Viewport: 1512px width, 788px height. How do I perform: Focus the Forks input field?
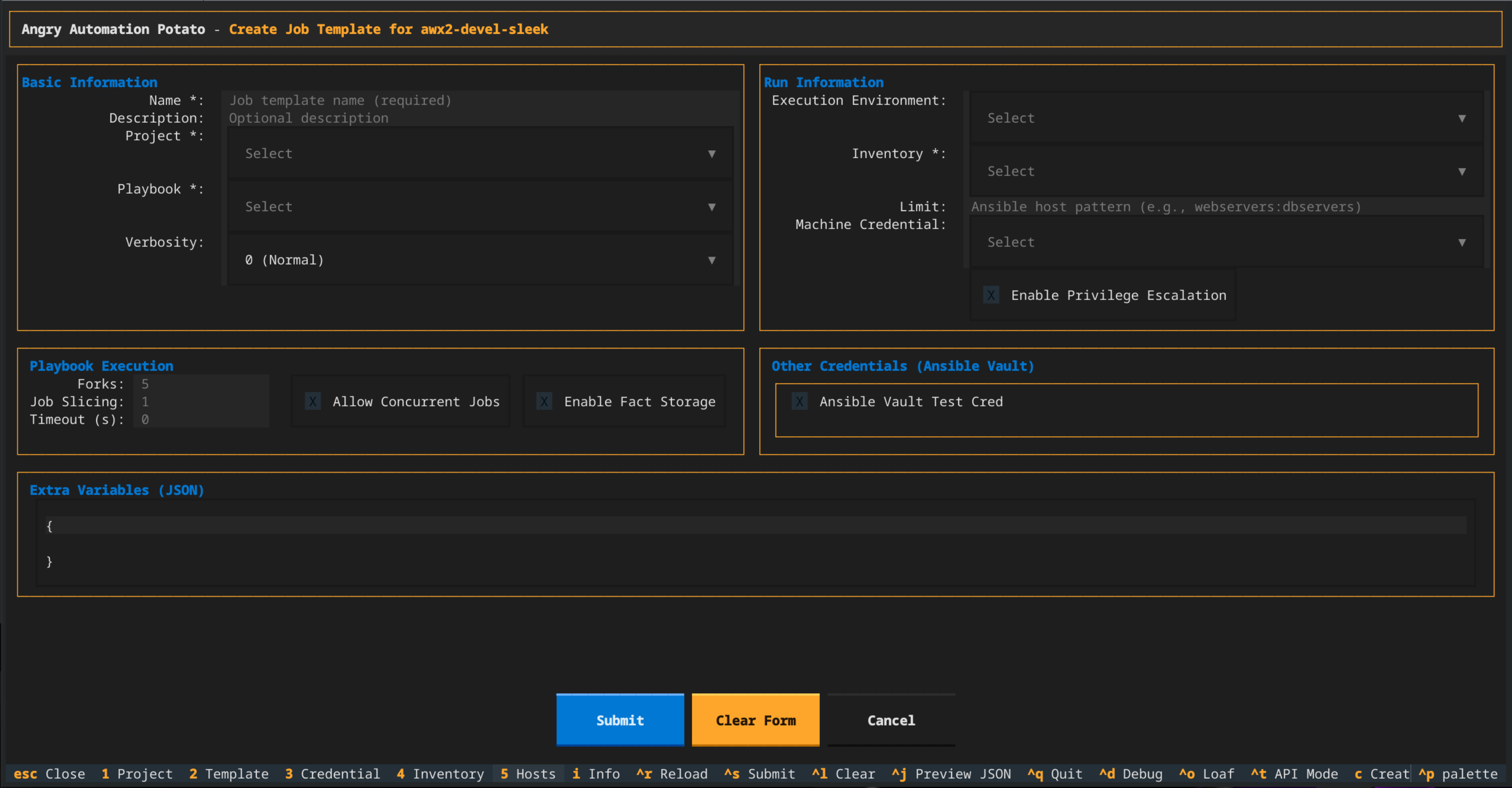pos(201,384)
